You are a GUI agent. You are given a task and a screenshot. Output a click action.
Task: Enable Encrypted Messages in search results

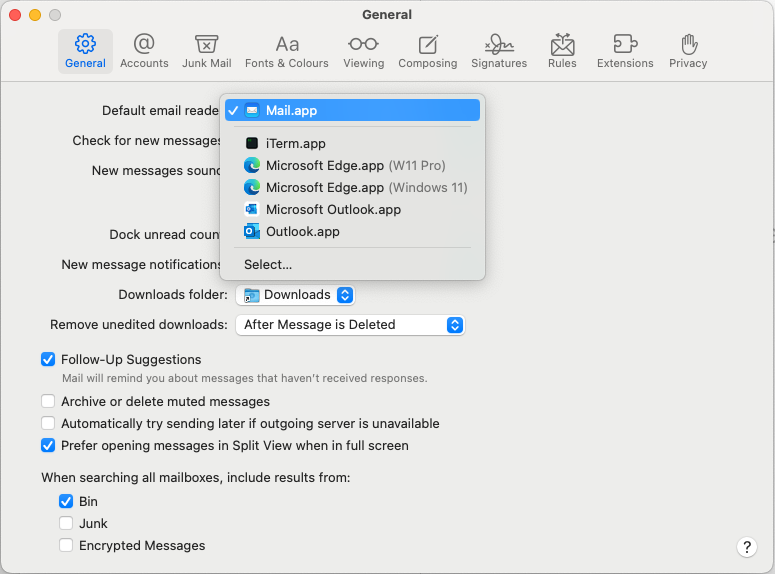66,545
